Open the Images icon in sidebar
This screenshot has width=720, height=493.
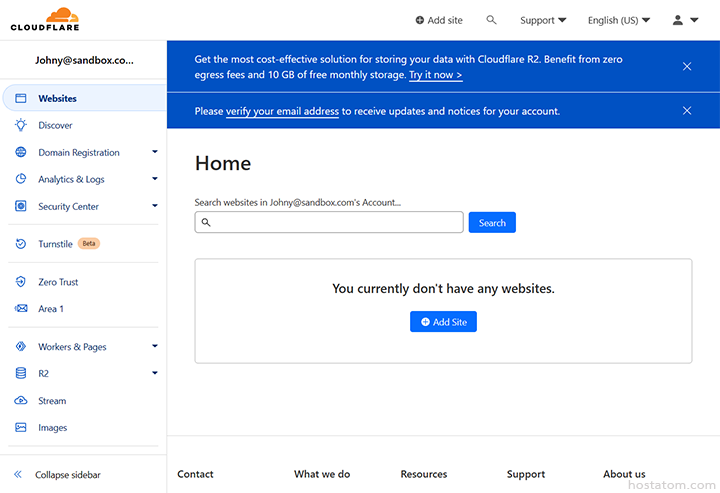[x=20, y=428]
